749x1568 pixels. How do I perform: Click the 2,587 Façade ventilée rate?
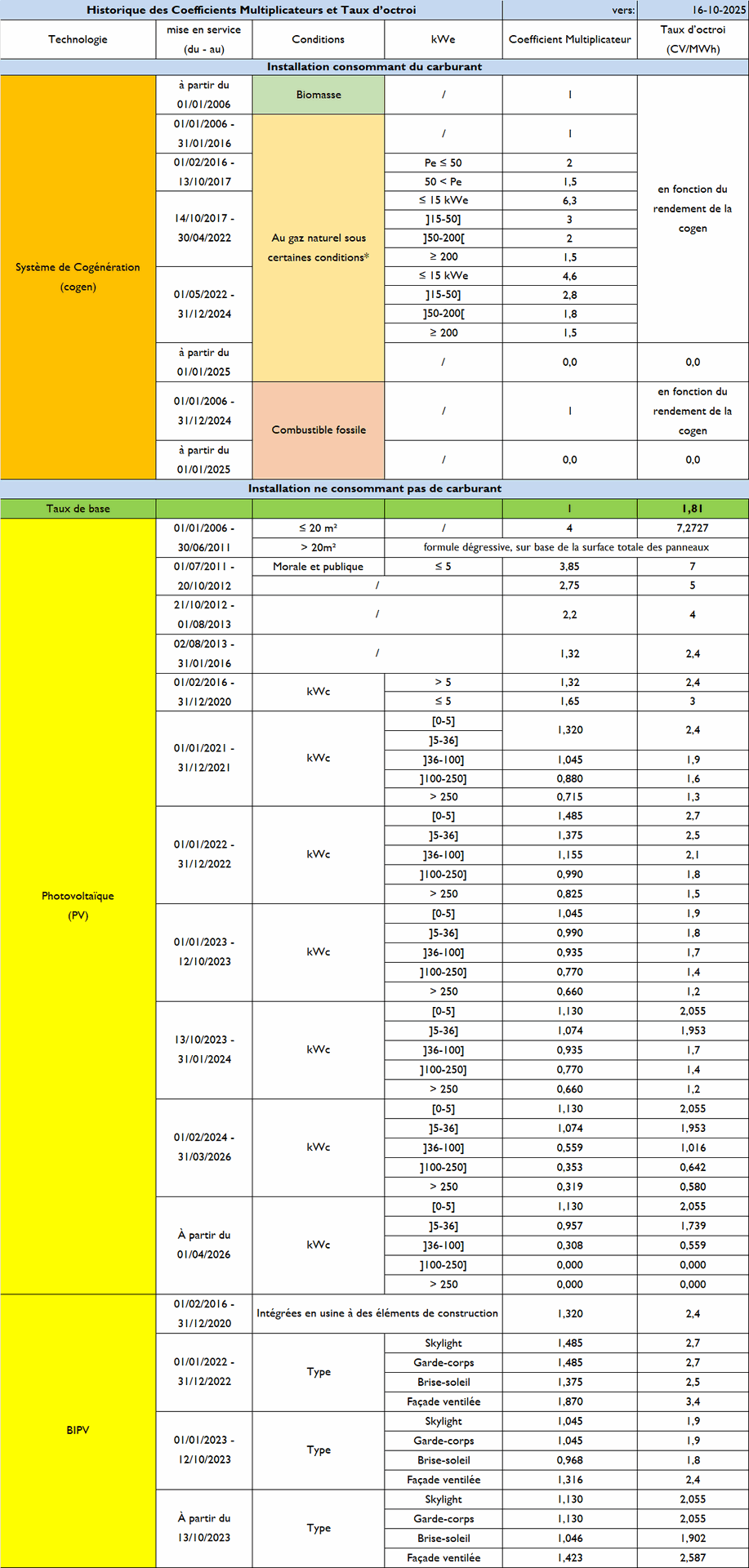(692, 1557)
